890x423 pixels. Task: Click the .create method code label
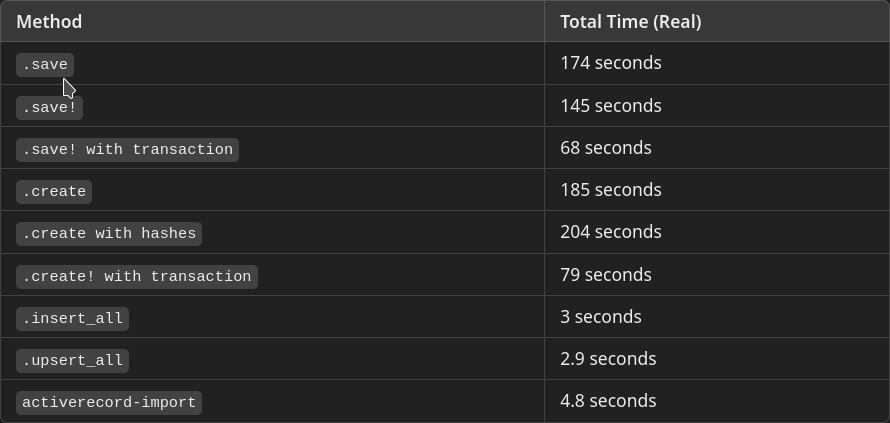pyautogui.click(x=54, y=191)
